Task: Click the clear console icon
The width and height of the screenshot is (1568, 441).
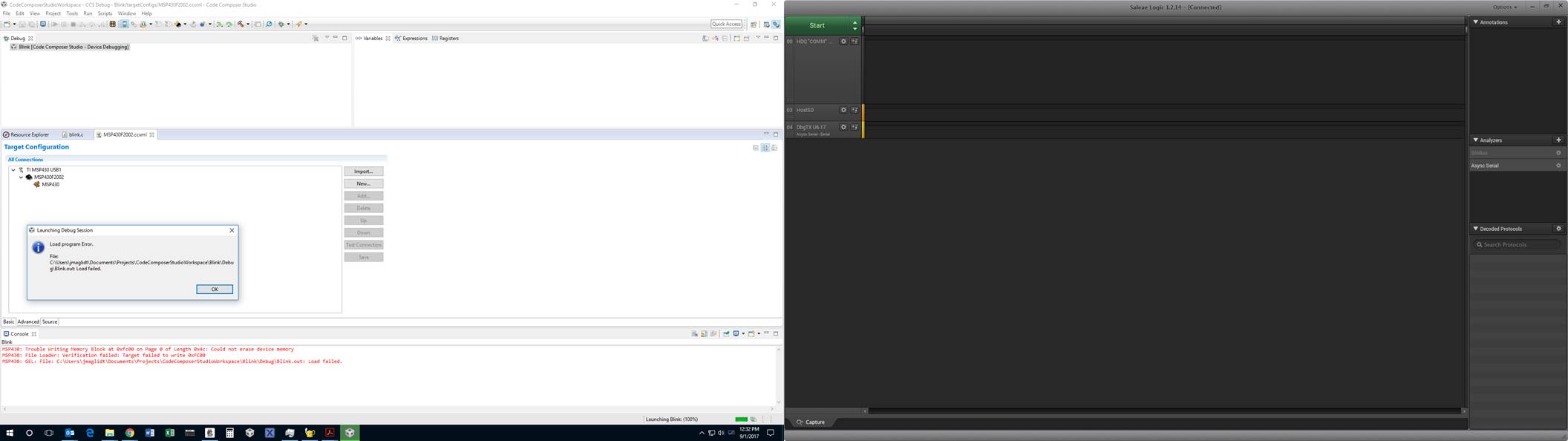Action: point(694,334)
